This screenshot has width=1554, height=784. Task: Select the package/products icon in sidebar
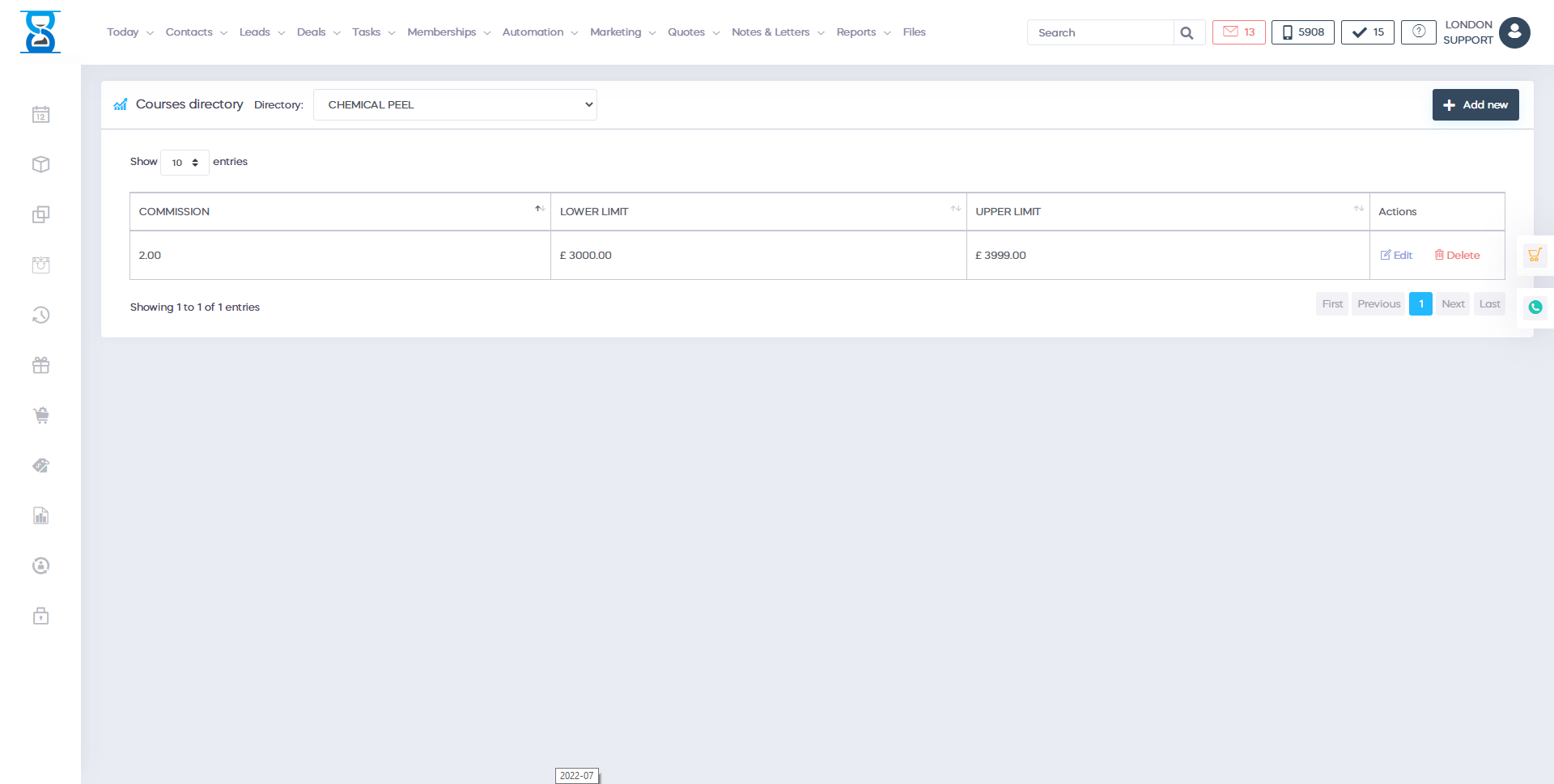40,164
